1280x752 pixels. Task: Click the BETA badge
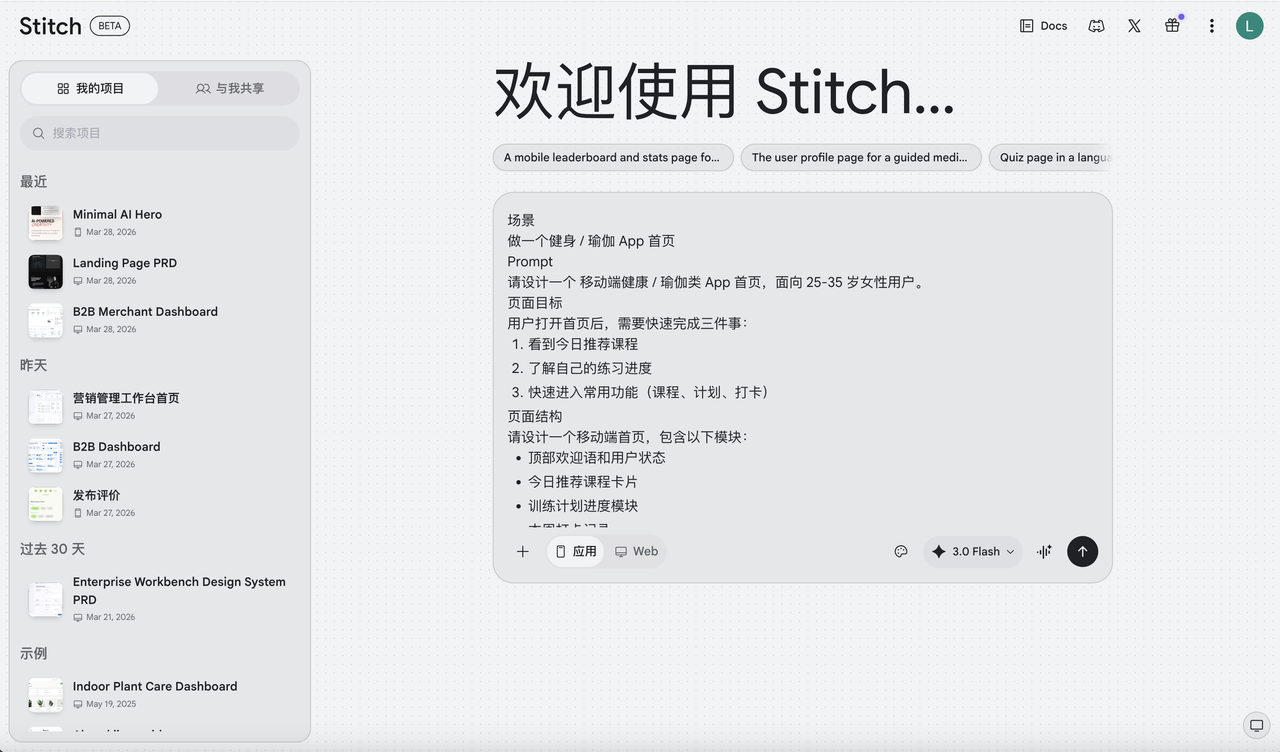tap(110, 26)
